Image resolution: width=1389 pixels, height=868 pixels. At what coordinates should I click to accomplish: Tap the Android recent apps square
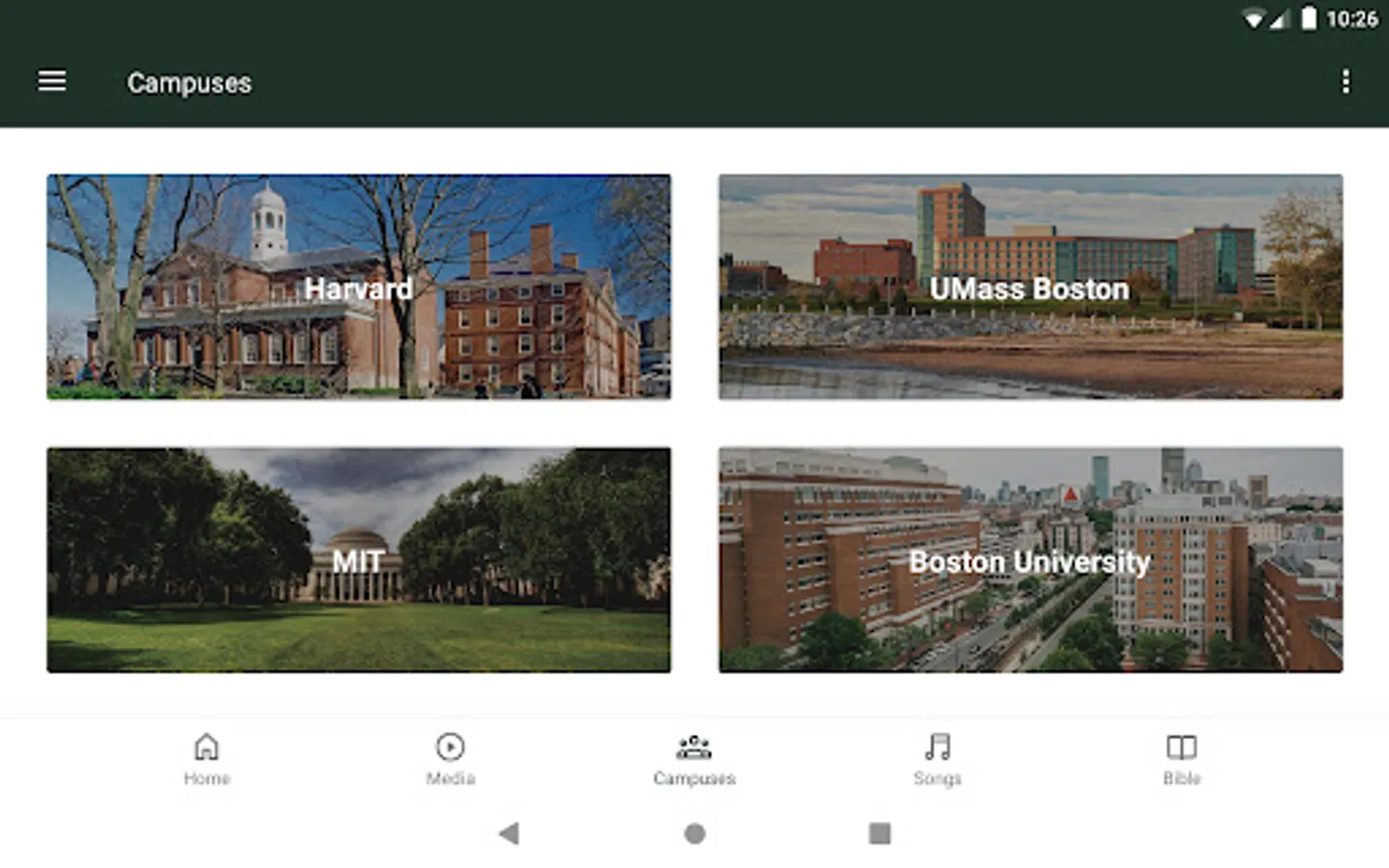point(880,833)
